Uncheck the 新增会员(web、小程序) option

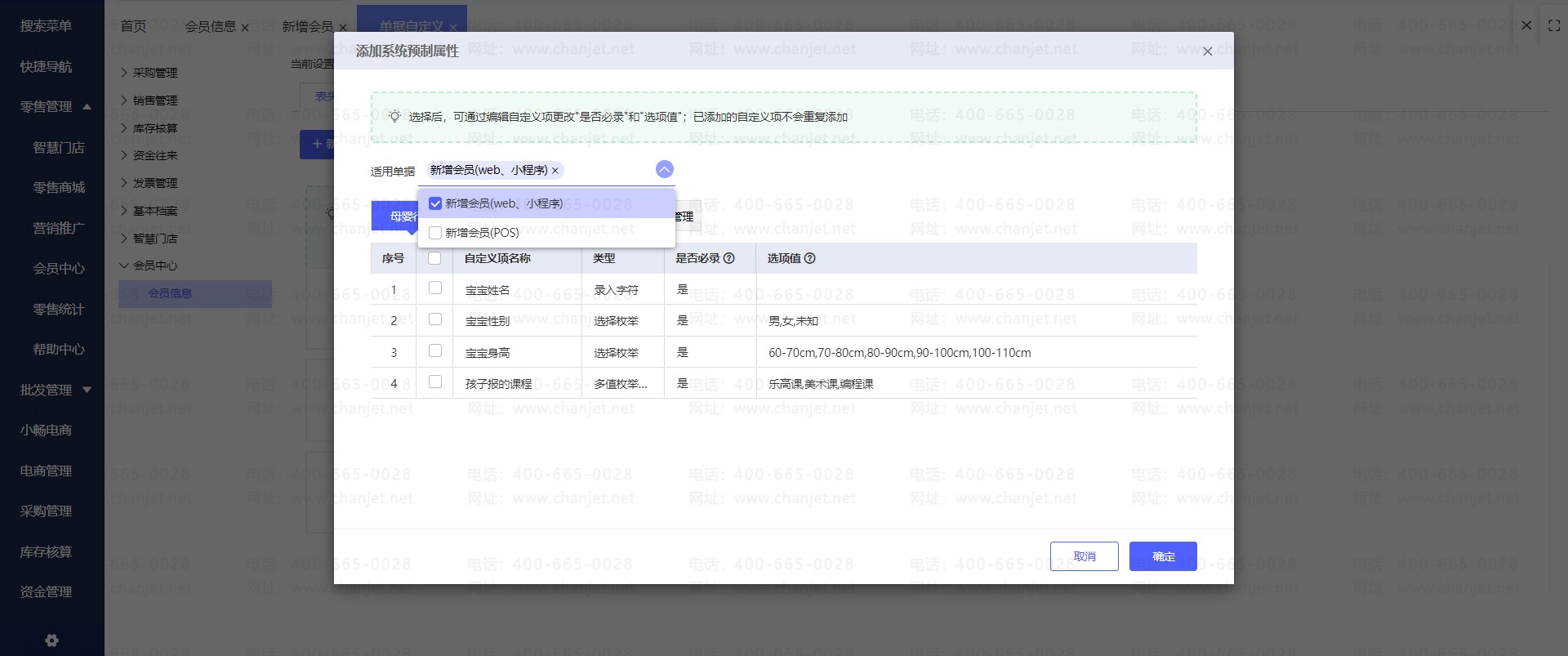[435, 203]
